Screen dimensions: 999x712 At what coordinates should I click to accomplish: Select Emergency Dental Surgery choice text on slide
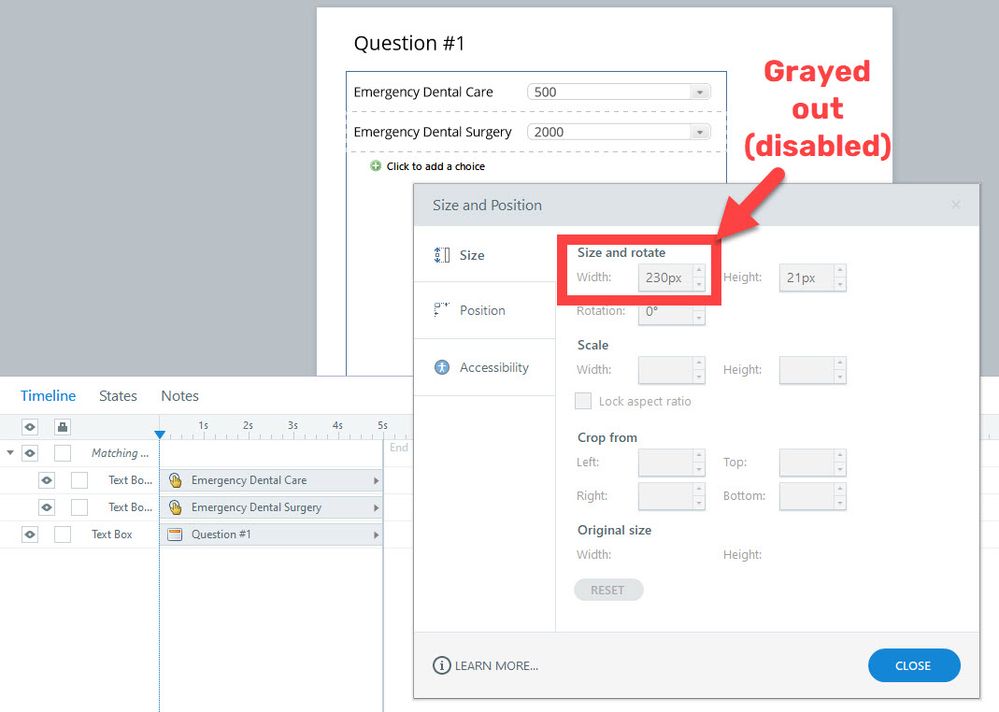pyautogui.click(x=433, y=132)
